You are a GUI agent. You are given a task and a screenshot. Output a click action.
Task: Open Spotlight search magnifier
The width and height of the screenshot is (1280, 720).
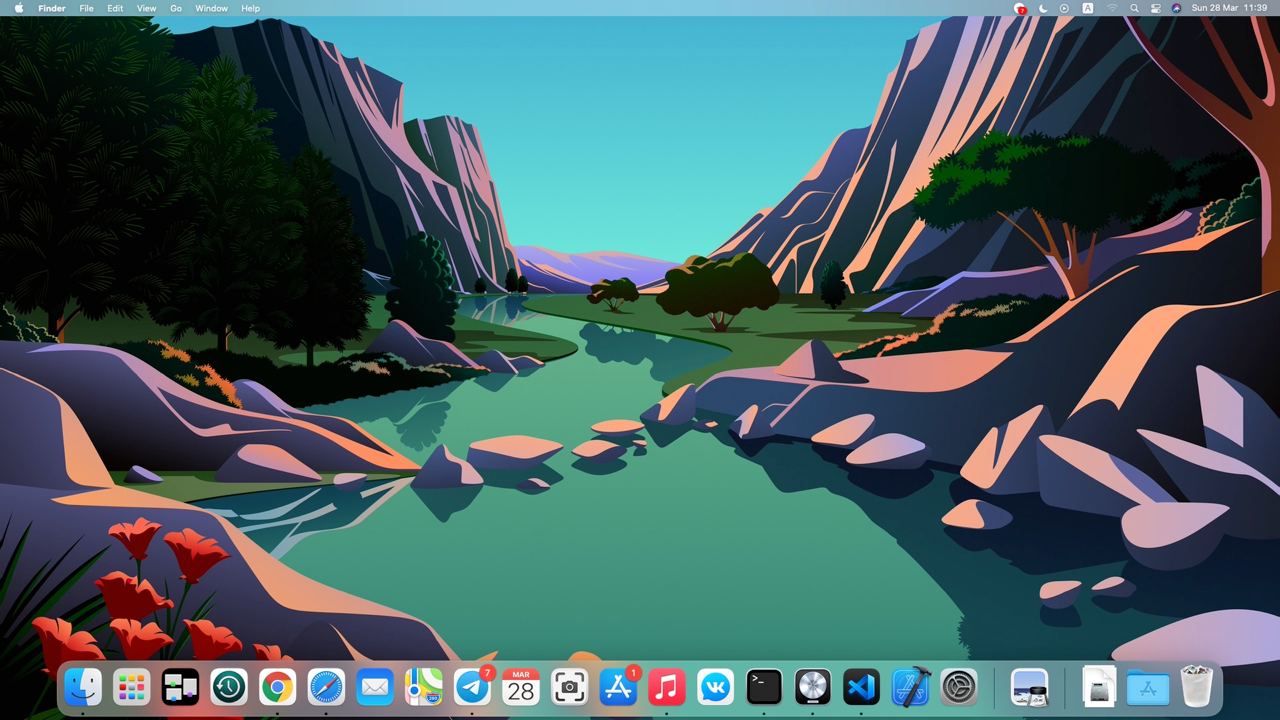[1134, 8]
